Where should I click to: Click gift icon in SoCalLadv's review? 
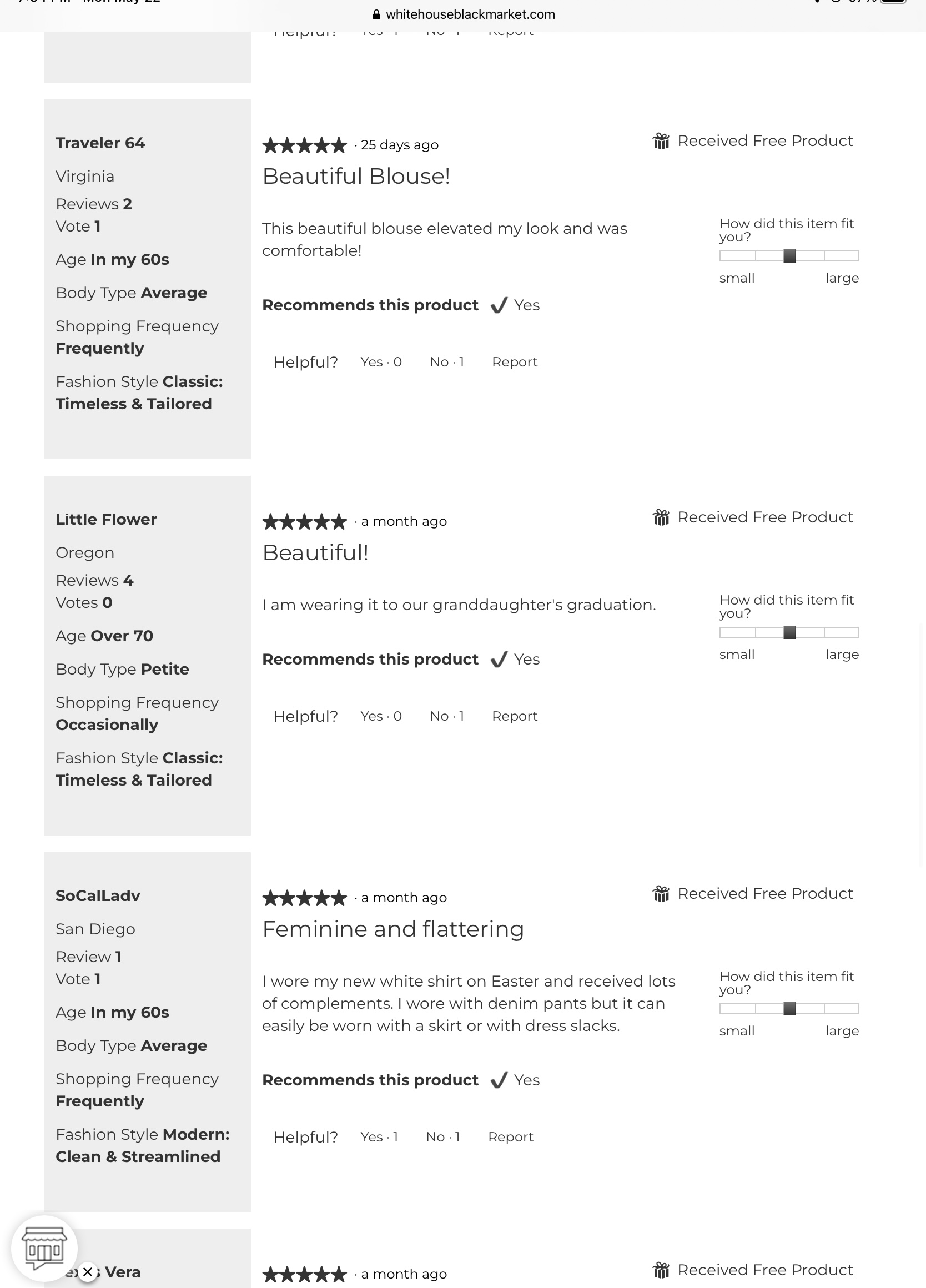(661, 894)
